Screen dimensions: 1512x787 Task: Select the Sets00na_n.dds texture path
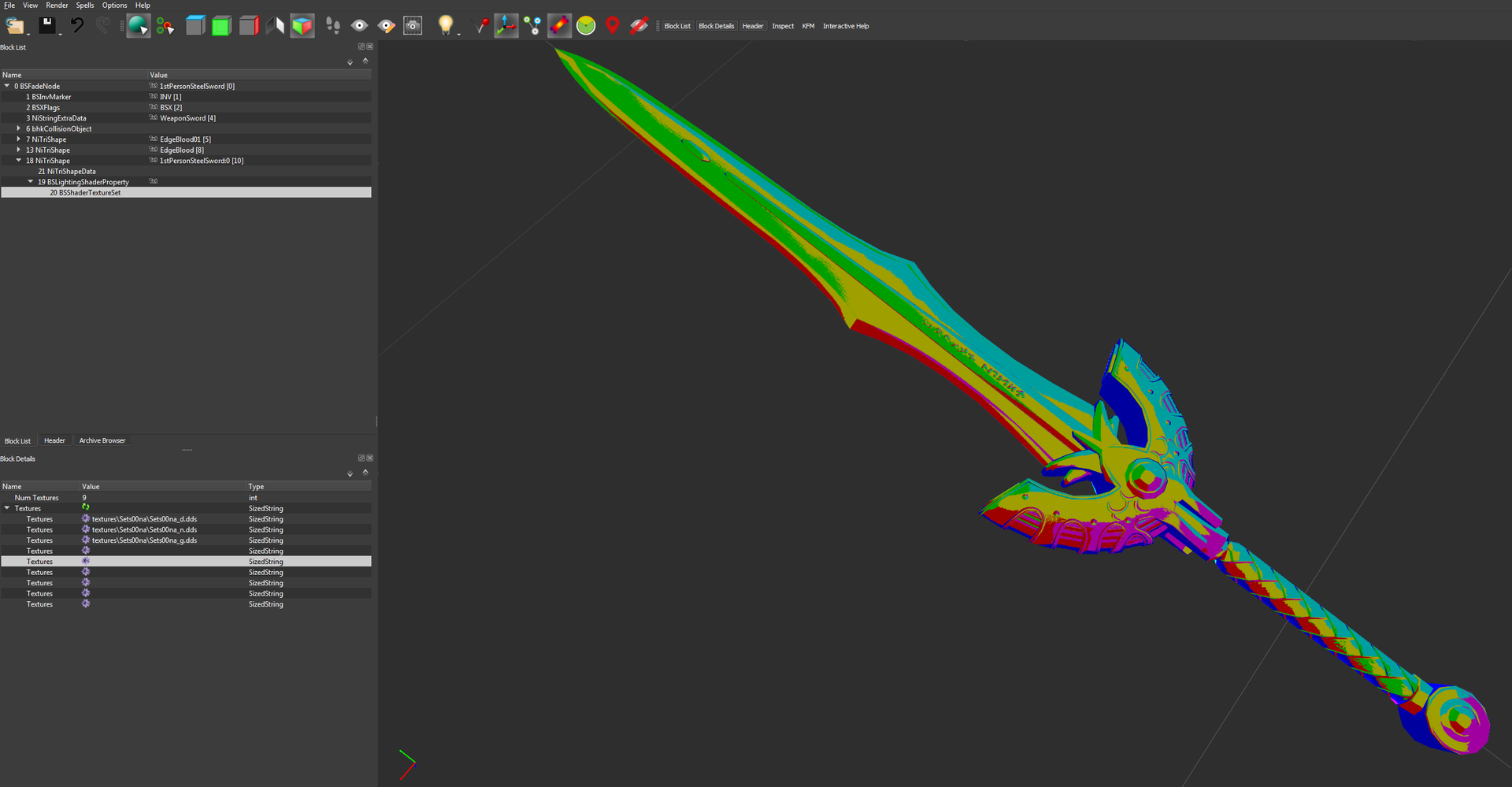click(x=144, y=529)
